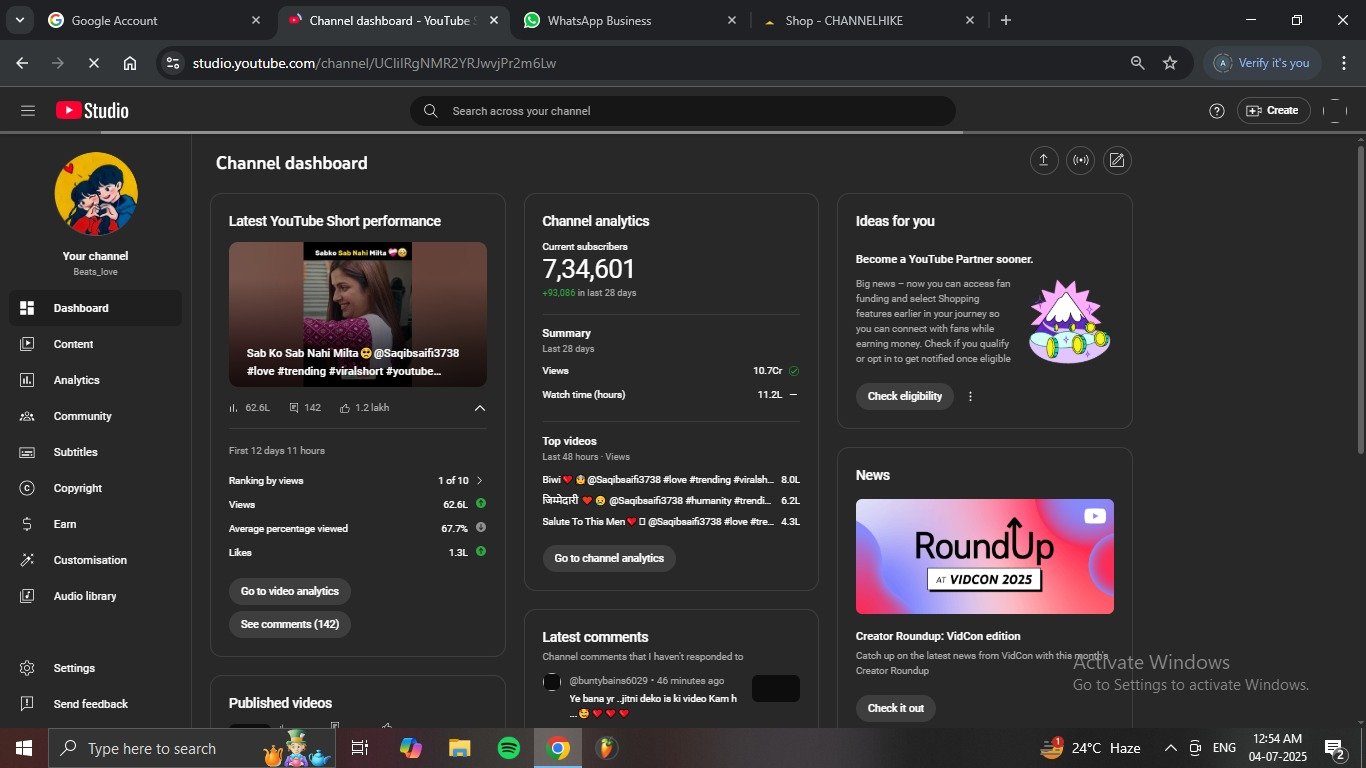Image resolution: width=1366 pixels, height=768 pixels.
Task: Click the Average percentage viewed gray indicator
Action: (481, 528)
